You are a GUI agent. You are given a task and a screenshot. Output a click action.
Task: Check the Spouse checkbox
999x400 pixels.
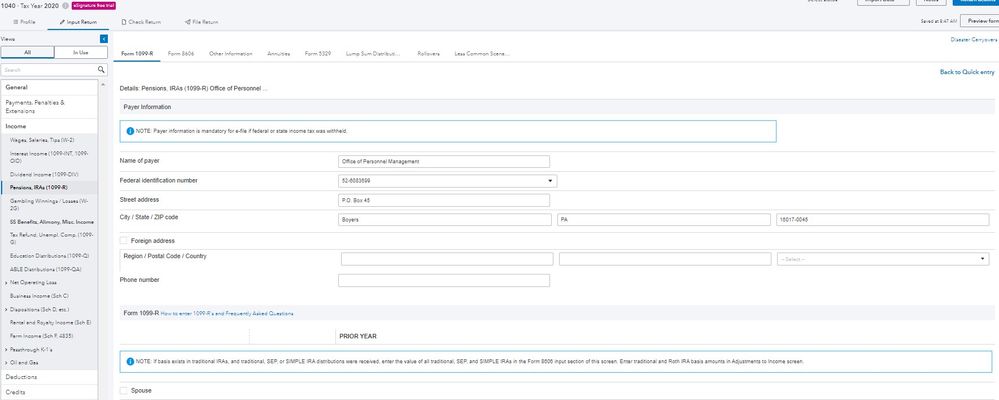124,390
